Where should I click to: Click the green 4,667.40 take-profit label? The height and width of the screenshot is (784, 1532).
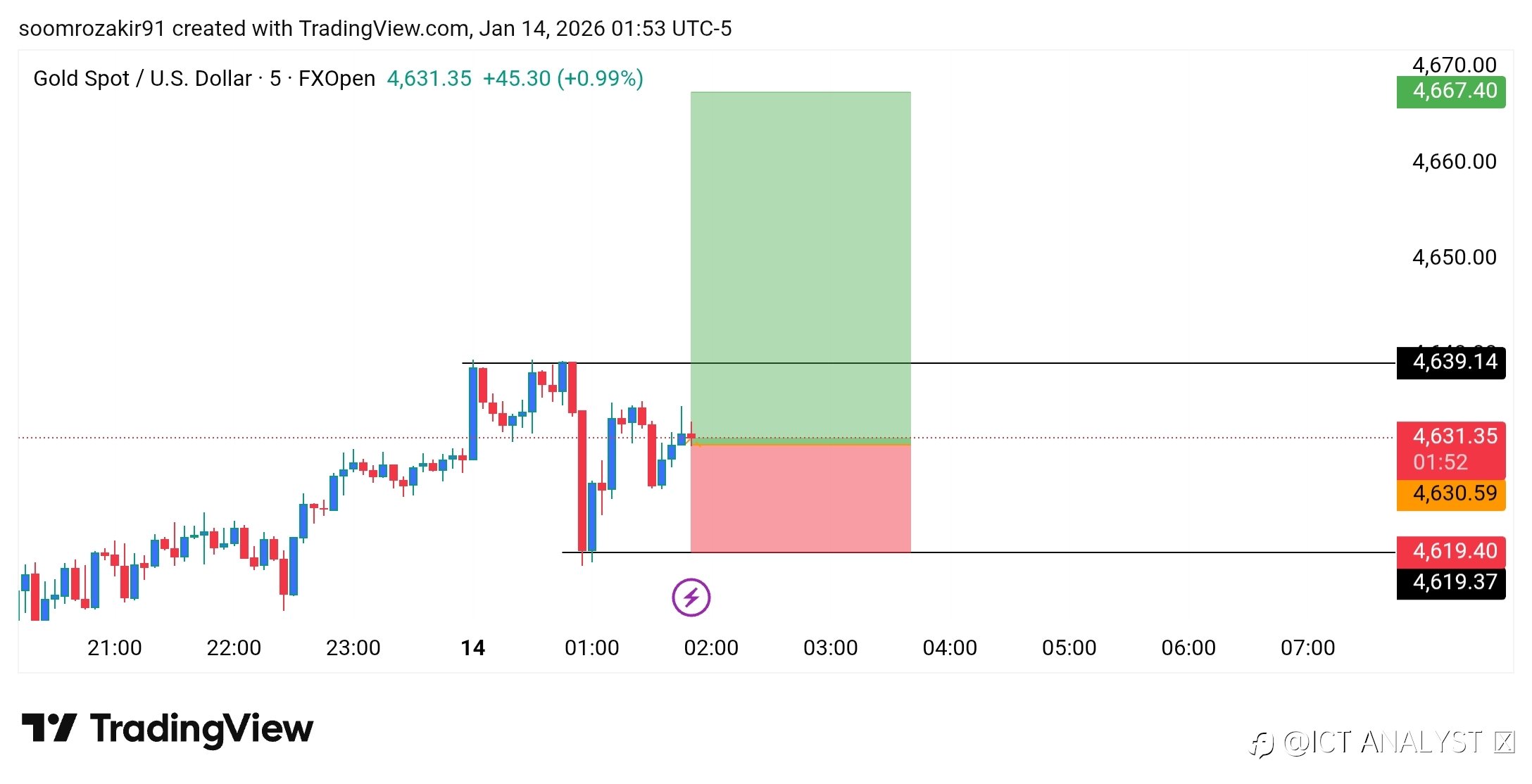click(x=1450, y=91)
